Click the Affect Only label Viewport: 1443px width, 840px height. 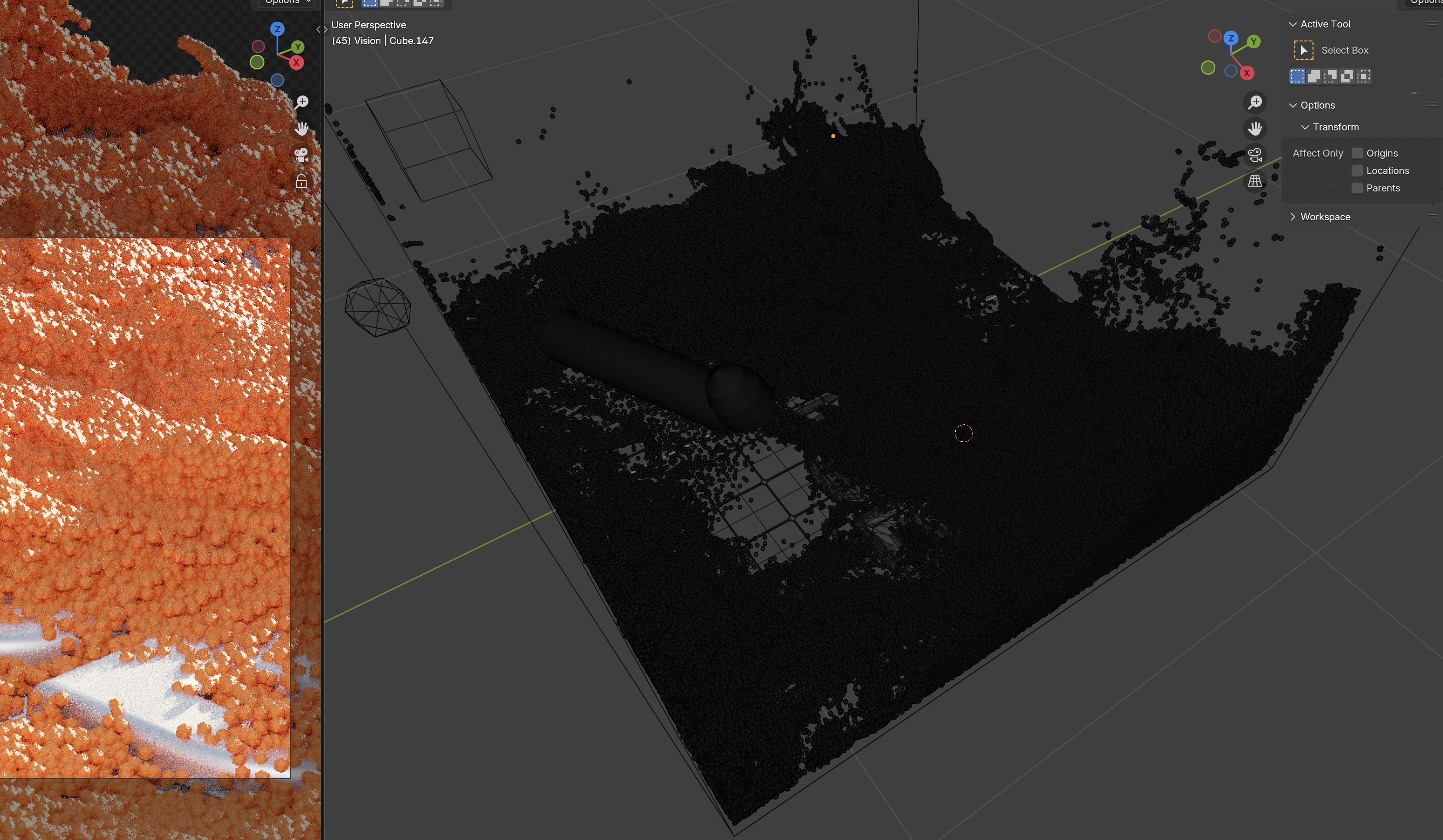[1318, 153]
